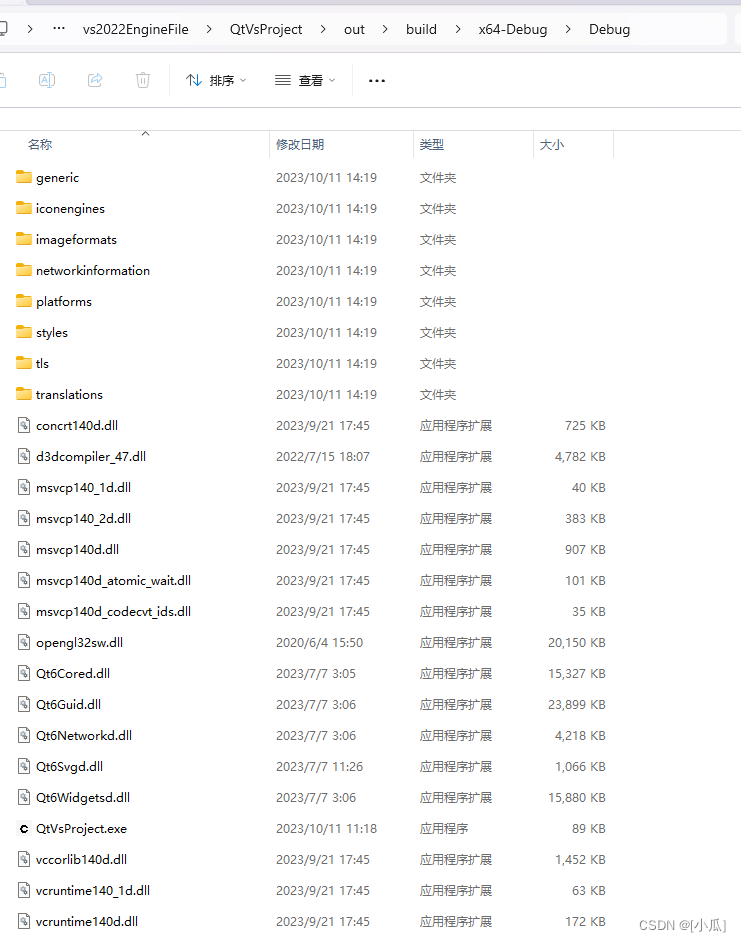The image size is (741, 942).
Task: Select Qt6Svgd.dll file name
Action: tap(70, 767)
